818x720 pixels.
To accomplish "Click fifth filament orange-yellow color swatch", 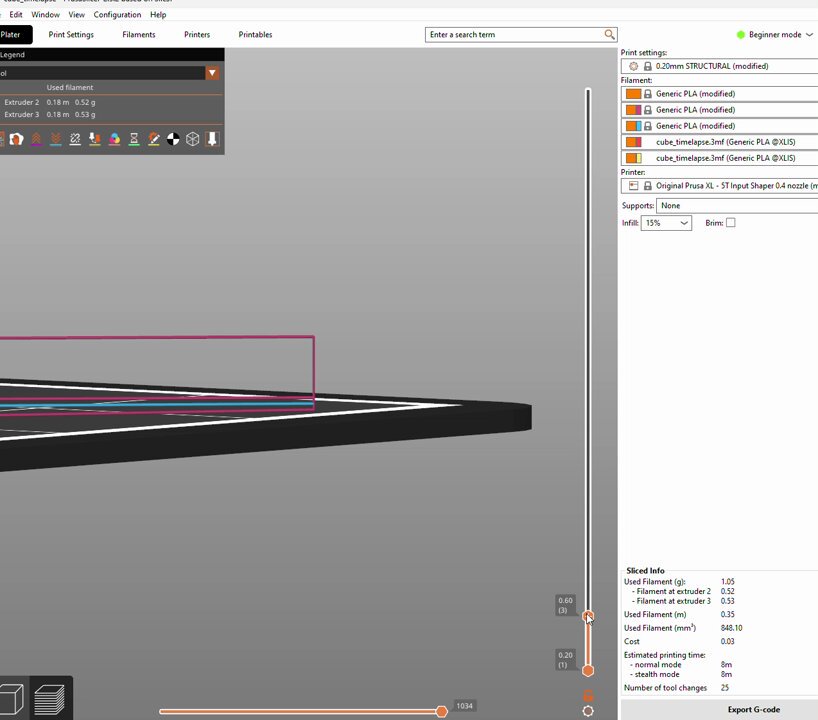I will click(633, 158).
